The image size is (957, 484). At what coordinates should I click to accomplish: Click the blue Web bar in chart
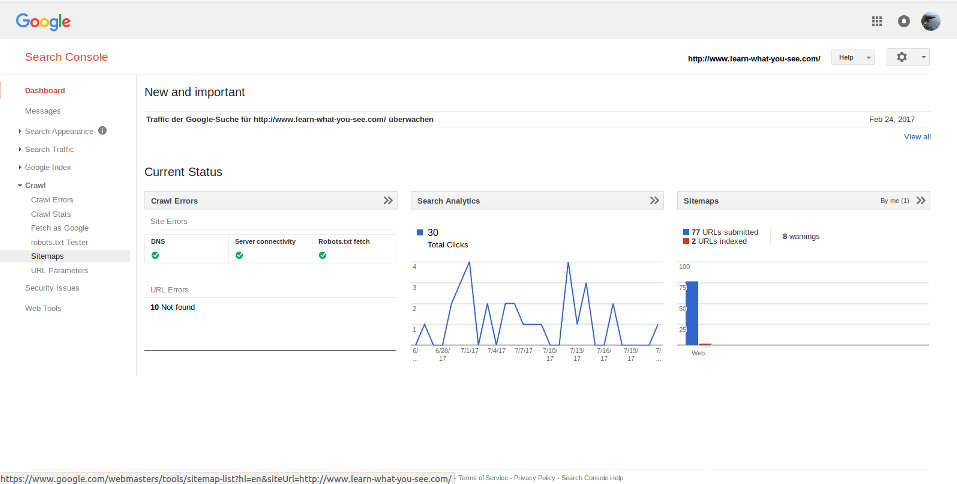[x=692, y=313]
